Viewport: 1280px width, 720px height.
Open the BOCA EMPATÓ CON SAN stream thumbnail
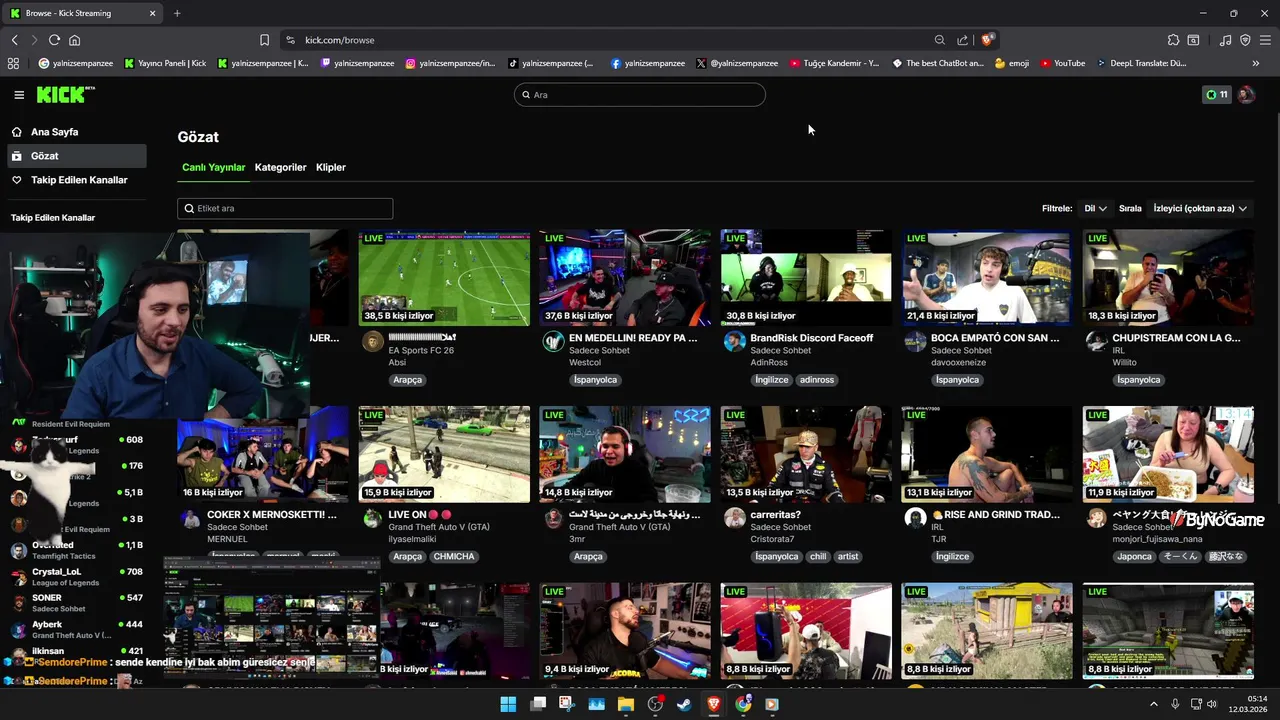(x=987, y=278)
